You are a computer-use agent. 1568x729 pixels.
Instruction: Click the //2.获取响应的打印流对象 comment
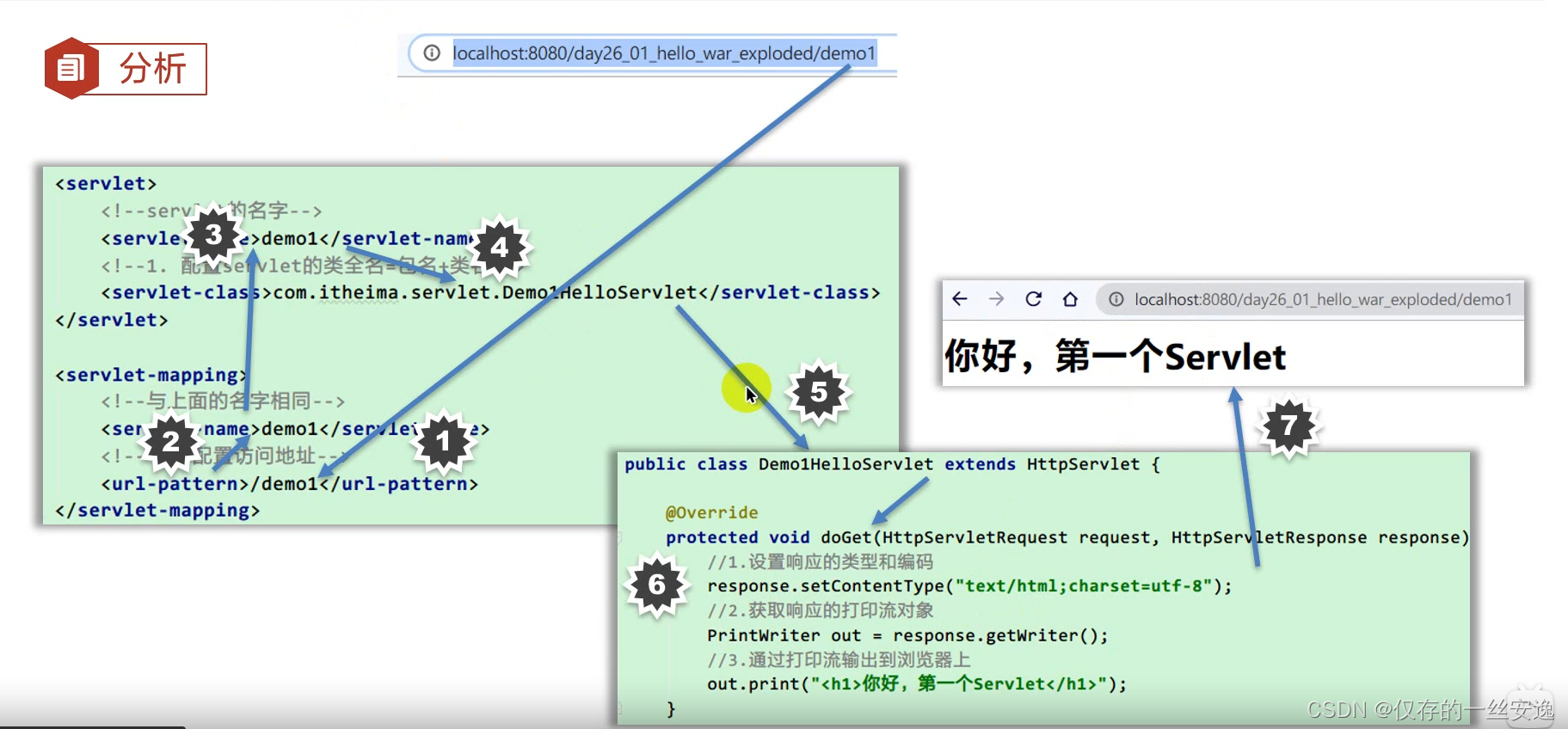(x=820, y=611)
